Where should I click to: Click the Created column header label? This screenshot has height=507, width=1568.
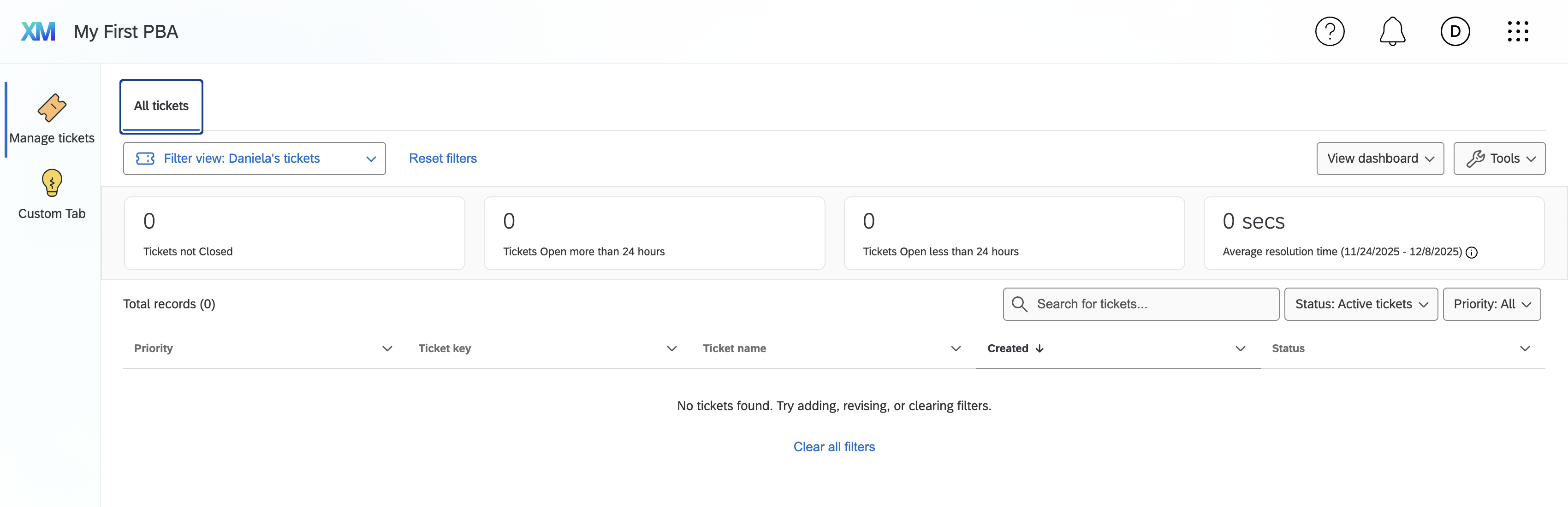click(1007, 348)
